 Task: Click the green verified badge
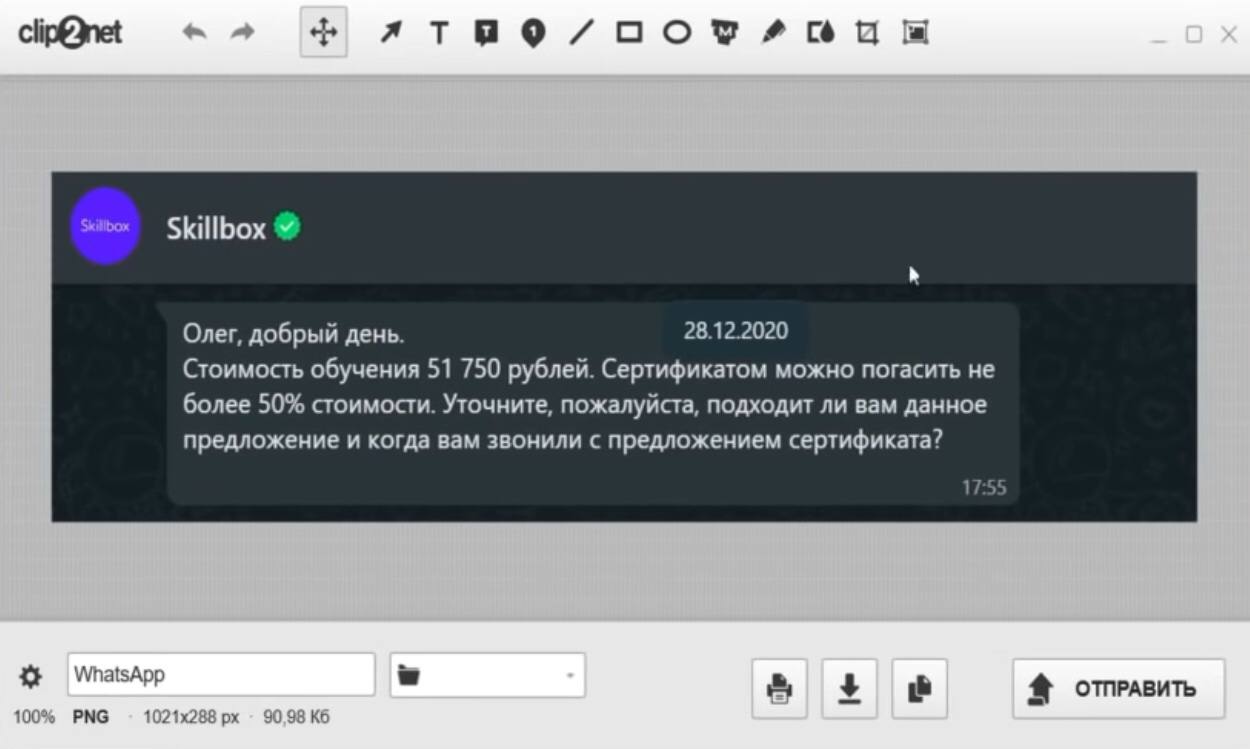[288, 227]
